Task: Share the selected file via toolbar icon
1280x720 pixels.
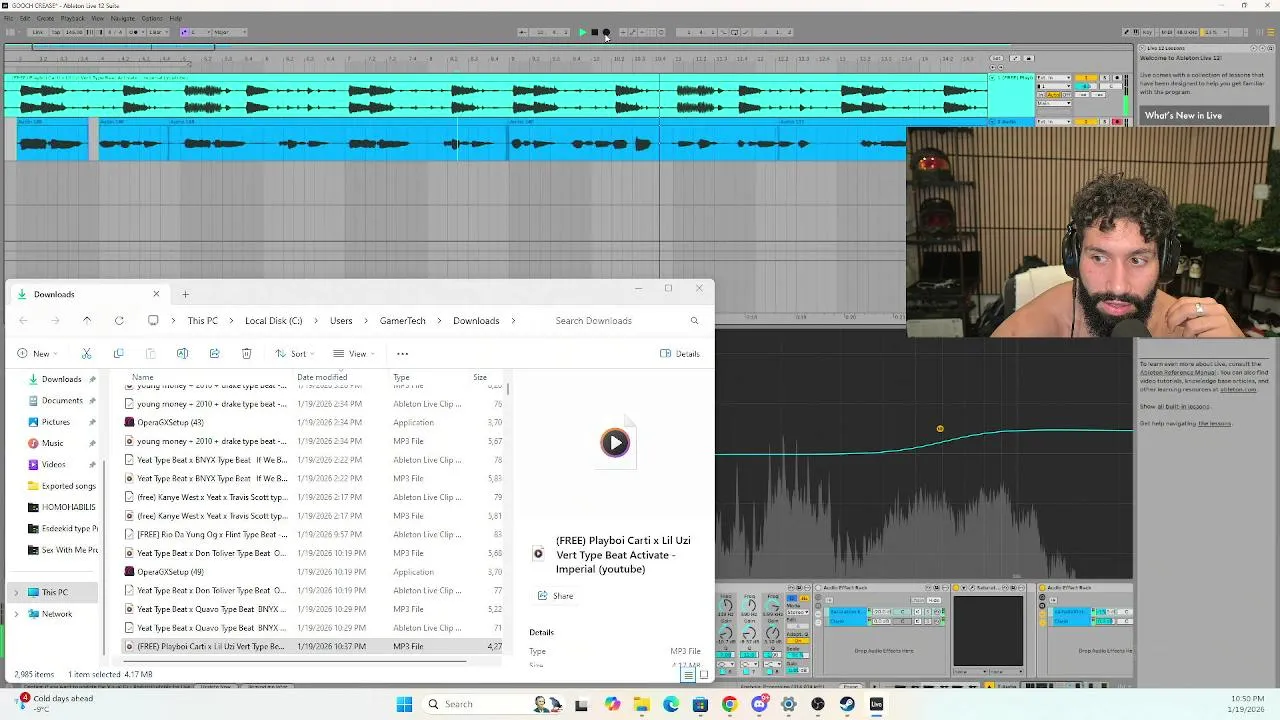Action: point(214,354)
